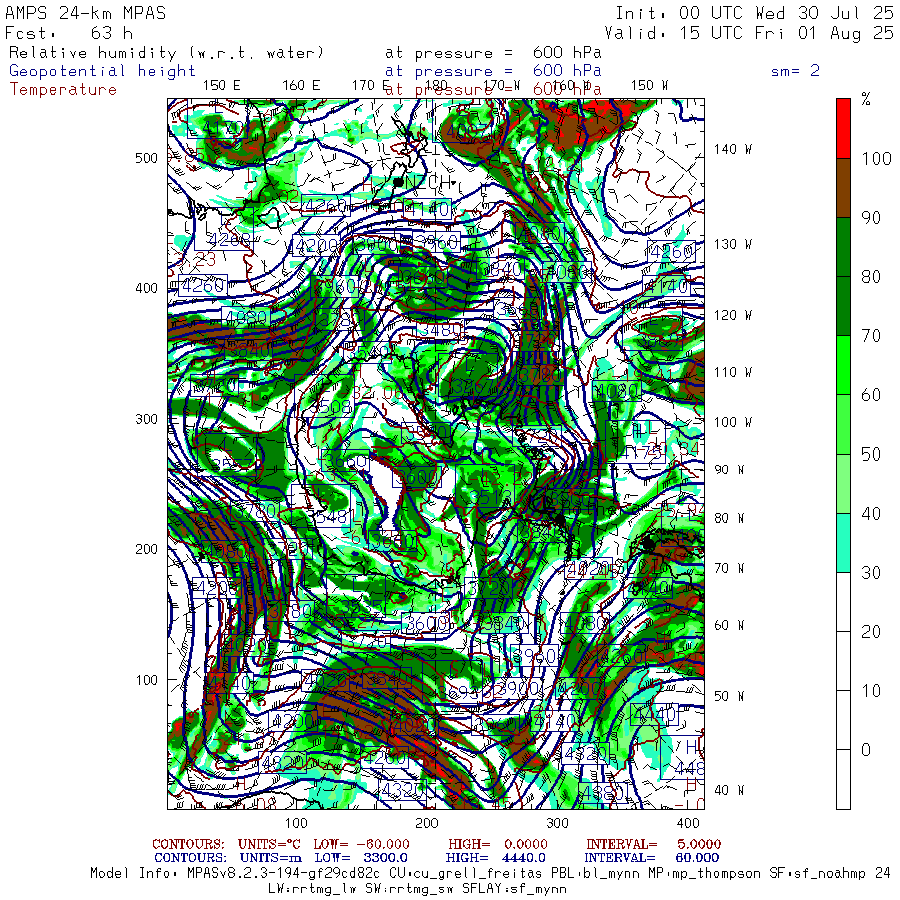Image resolution: width=900 pixels, height=900 pixels.
Task: Click the 'MPASv8.2.3-194-gf29cd82c' model version text
Action: tap(283, 874)
